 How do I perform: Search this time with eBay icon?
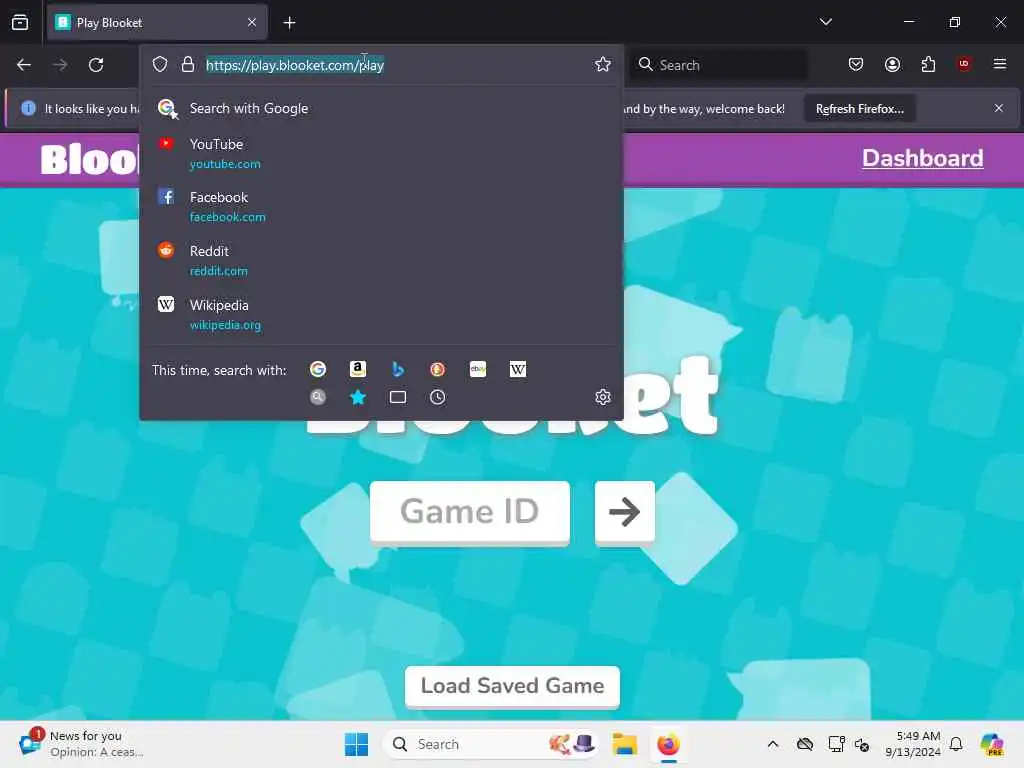point(478,370)
